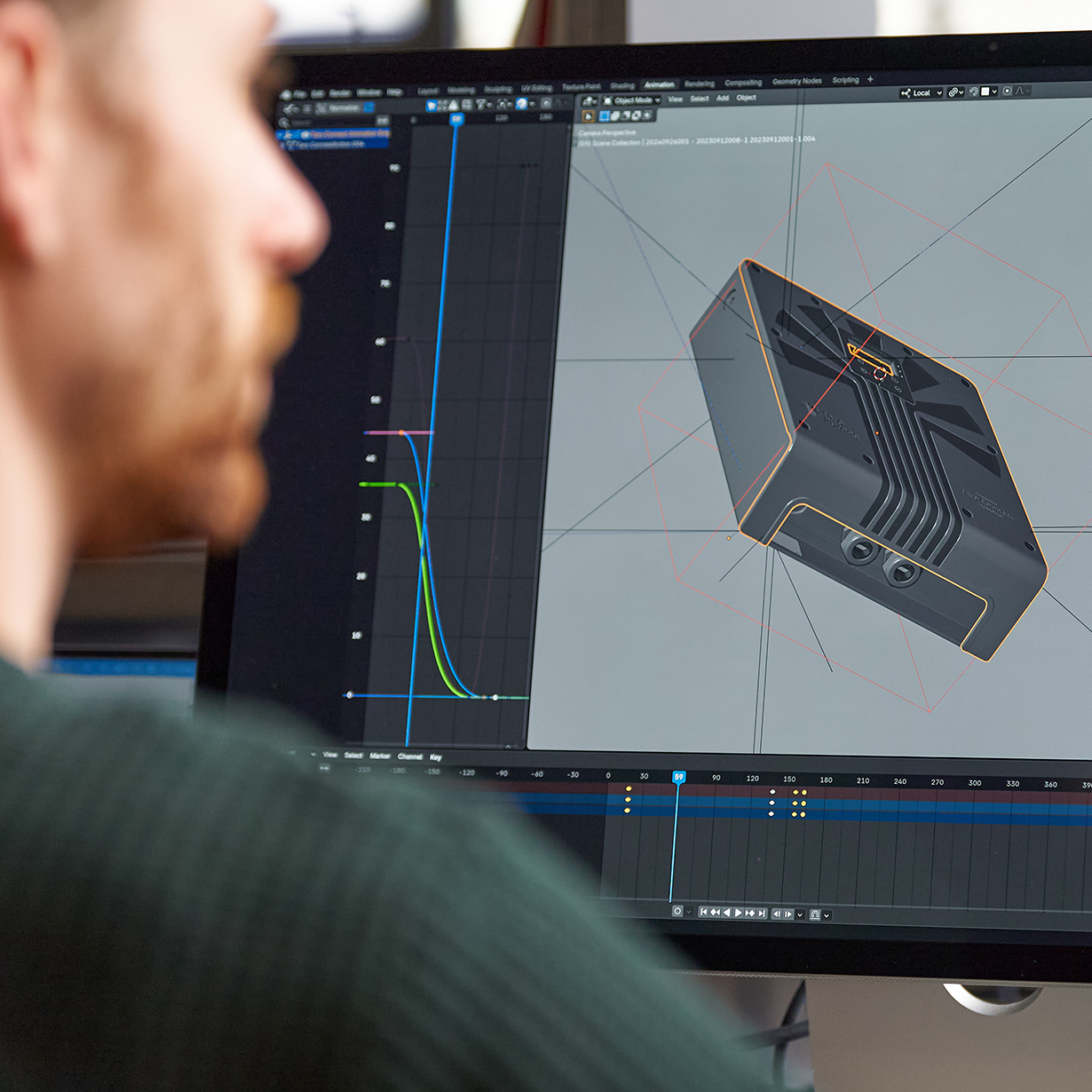Select the pink keyframe handle on curve
Viewport: 1092px width, 1092px height.
coord(401,432)
